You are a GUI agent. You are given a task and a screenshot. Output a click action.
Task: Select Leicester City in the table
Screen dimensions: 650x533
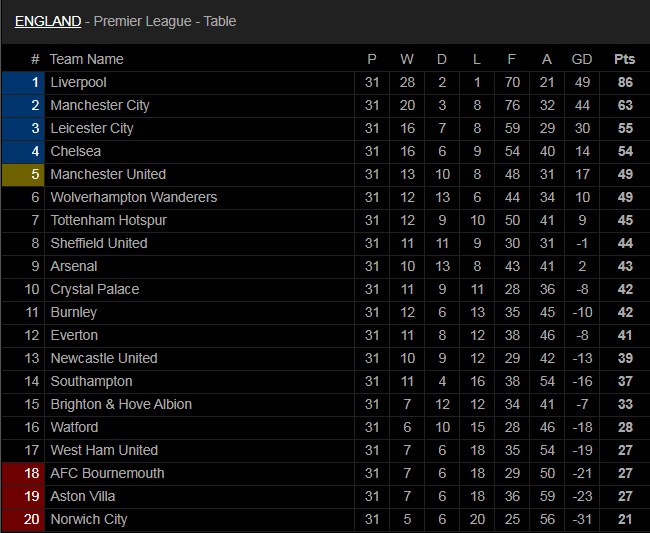click(92, 128)
